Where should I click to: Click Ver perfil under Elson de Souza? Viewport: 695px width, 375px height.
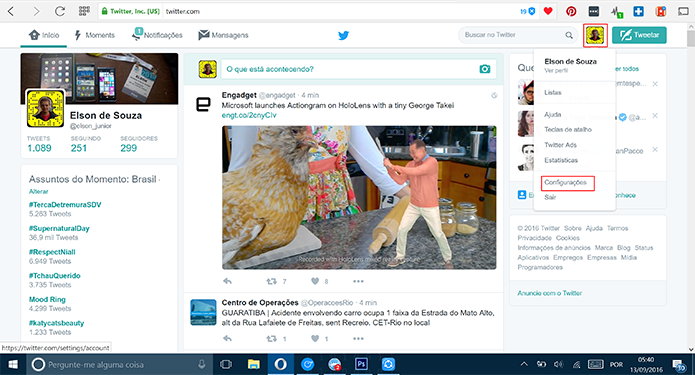point(556,70)
